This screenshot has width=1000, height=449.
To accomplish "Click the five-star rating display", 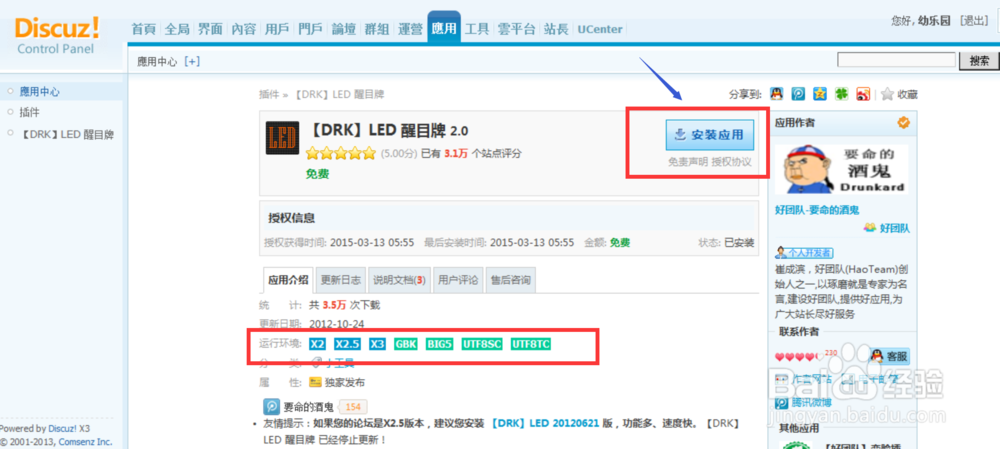I will (341, 153).
